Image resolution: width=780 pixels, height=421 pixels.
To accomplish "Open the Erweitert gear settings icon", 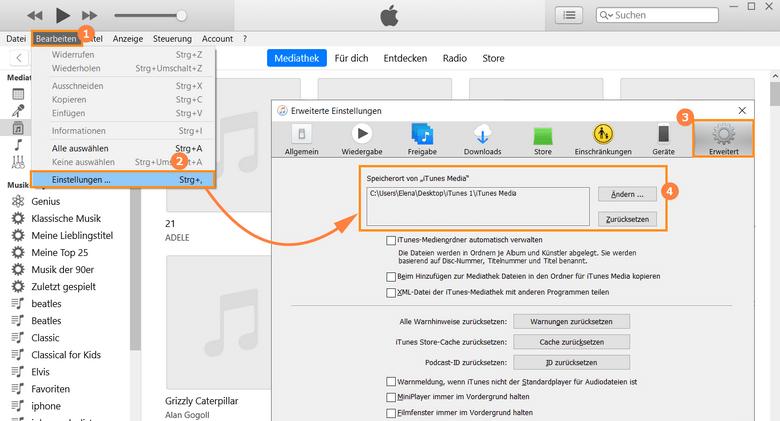I will point(724,139).
